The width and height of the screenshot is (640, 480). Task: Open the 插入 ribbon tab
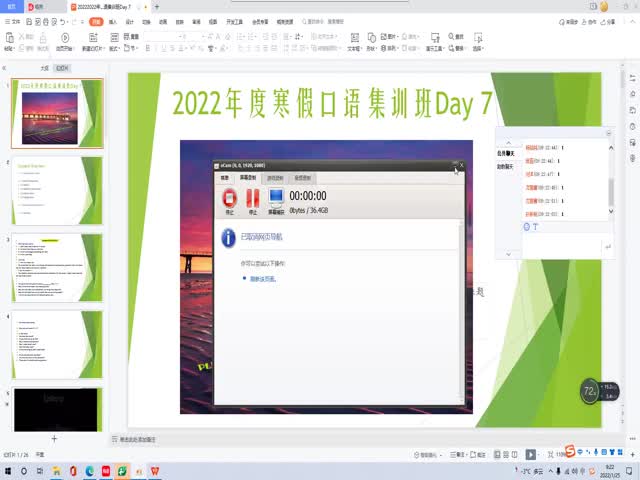point(112,20)
